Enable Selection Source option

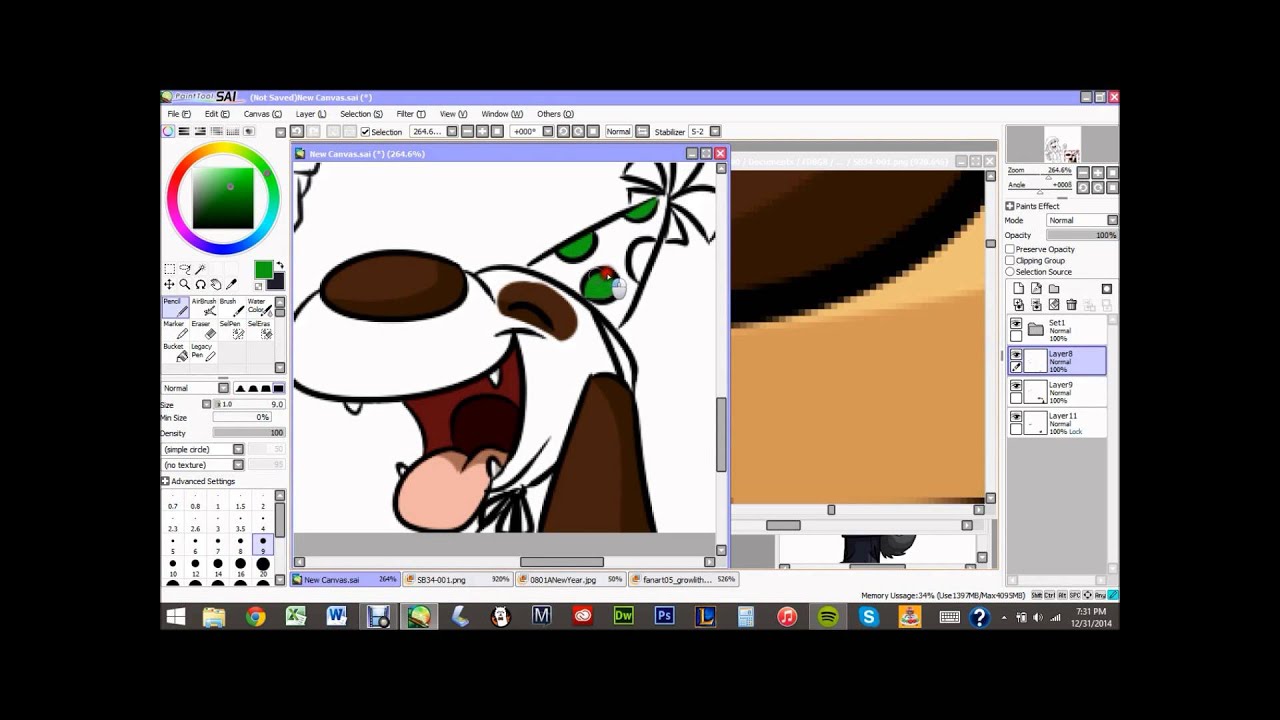[x=1010, y=272]
